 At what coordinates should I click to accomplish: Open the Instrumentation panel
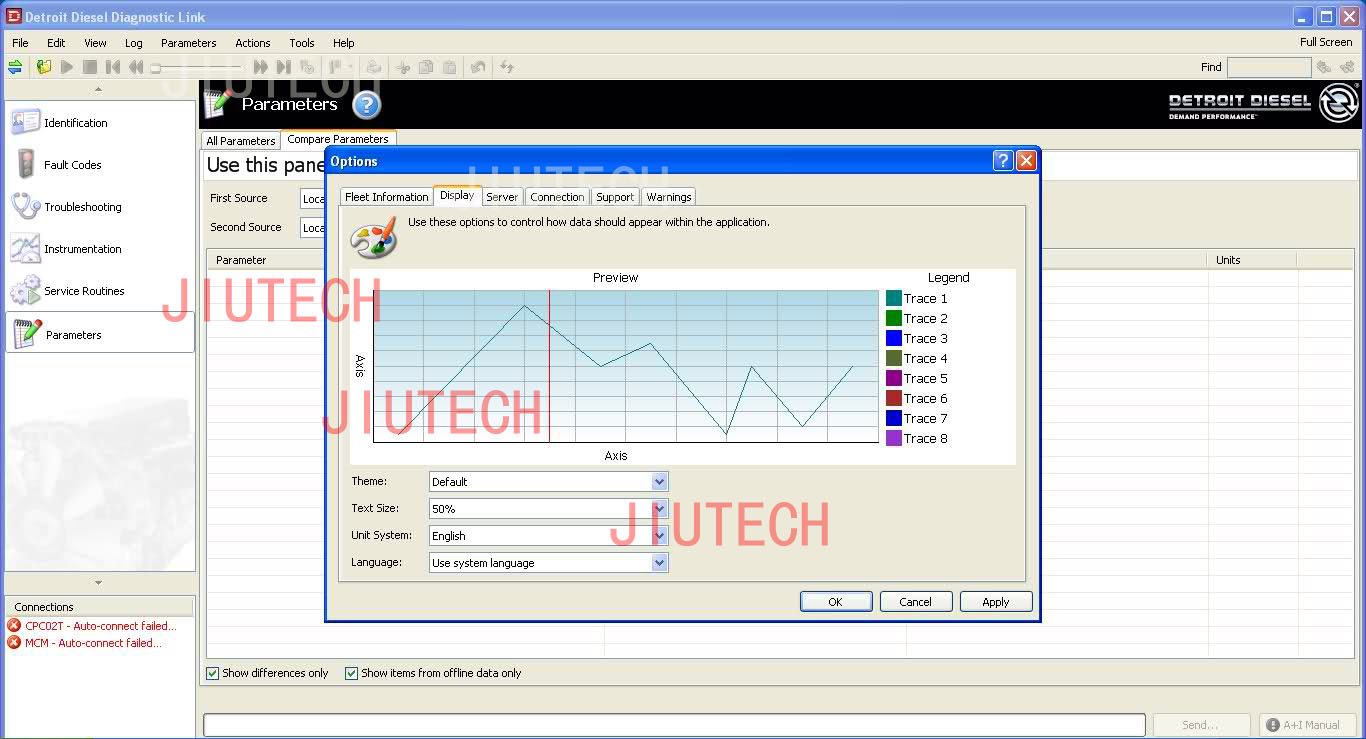pyautogui.click(x=99, y=249)
